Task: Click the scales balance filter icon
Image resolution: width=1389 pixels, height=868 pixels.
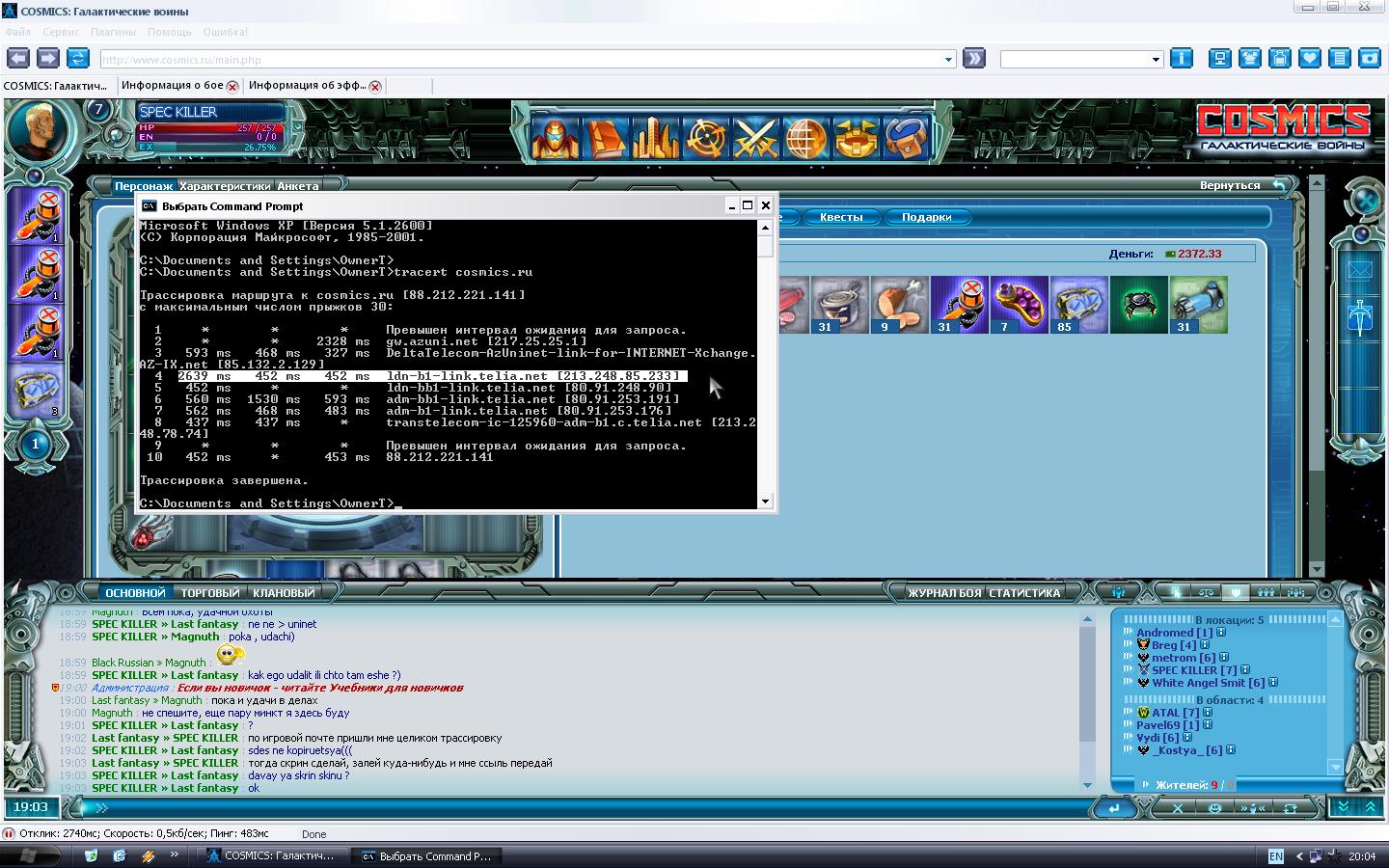Action: tap(1206, 592)
